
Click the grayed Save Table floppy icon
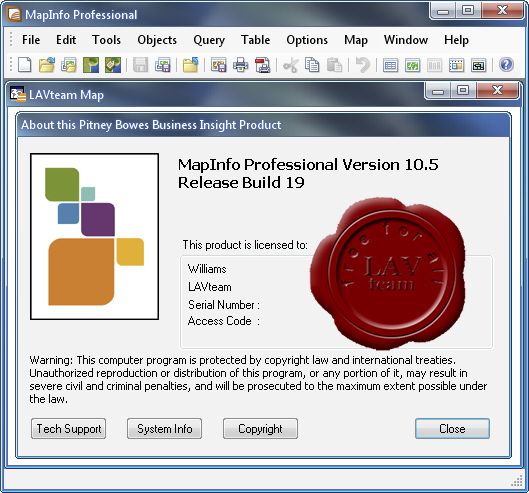(x=140, y=64)
